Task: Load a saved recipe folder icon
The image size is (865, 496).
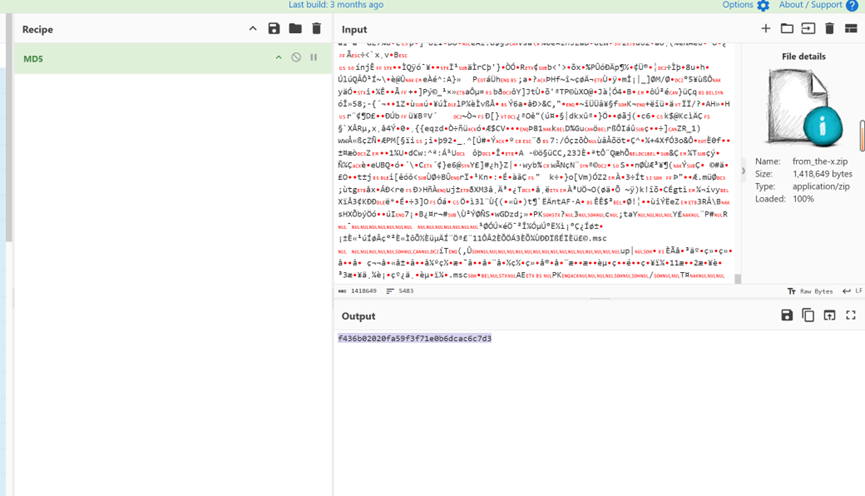Action: coord(295,29)
